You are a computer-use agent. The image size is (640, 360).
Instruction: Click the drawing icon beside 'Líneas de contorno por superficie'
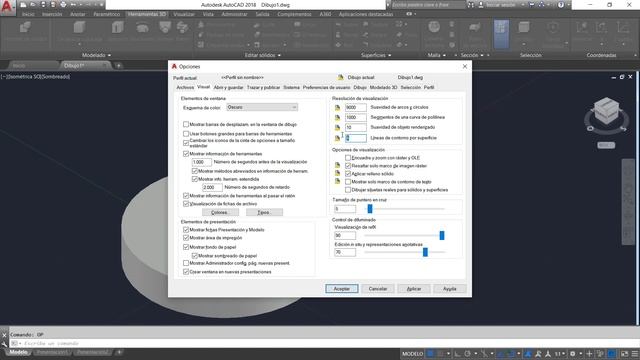pos(337,138)
